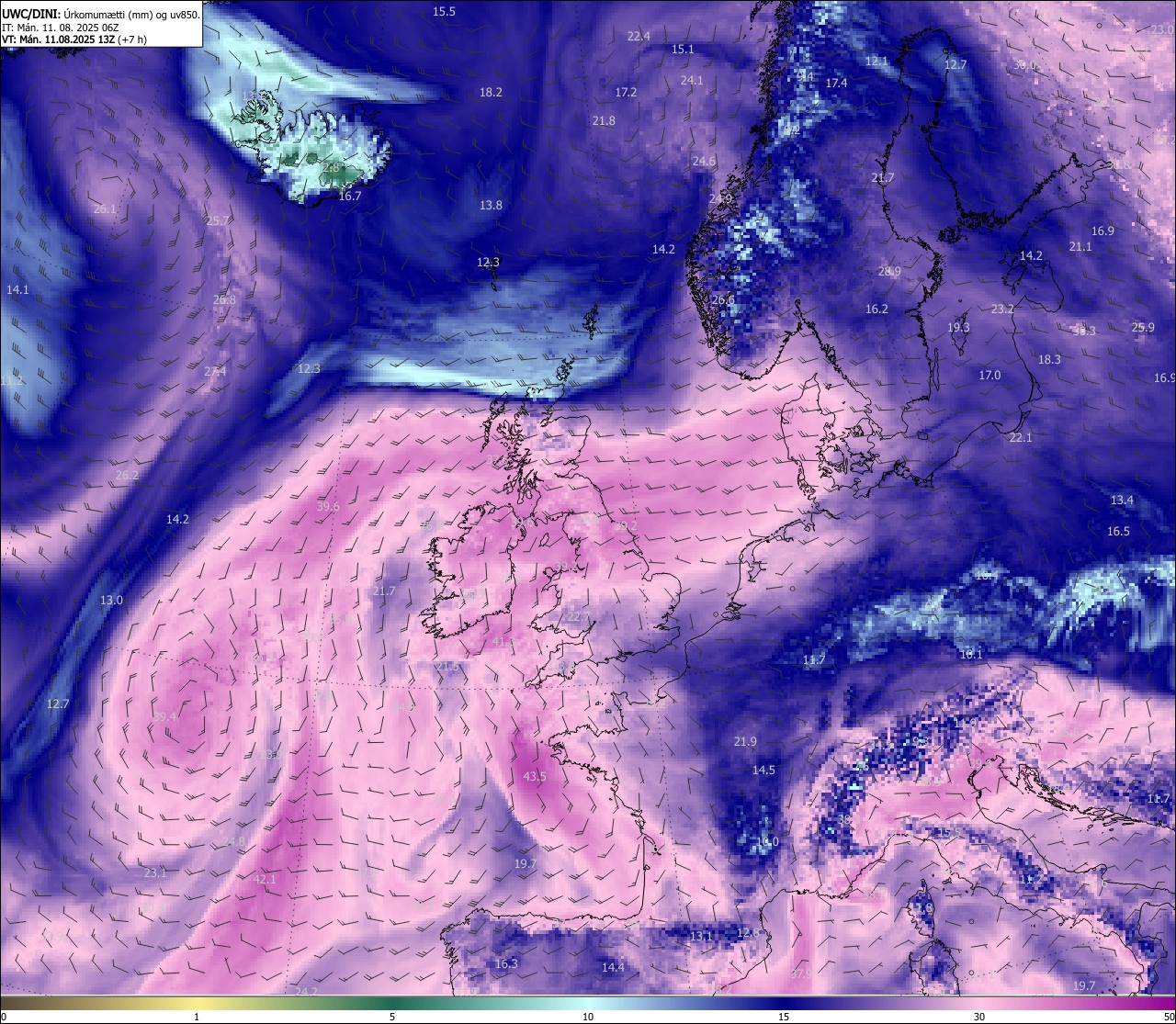1176x1024 pixels.
Task: Click the value 23.2 on the map
Action: pos(1002,309)
